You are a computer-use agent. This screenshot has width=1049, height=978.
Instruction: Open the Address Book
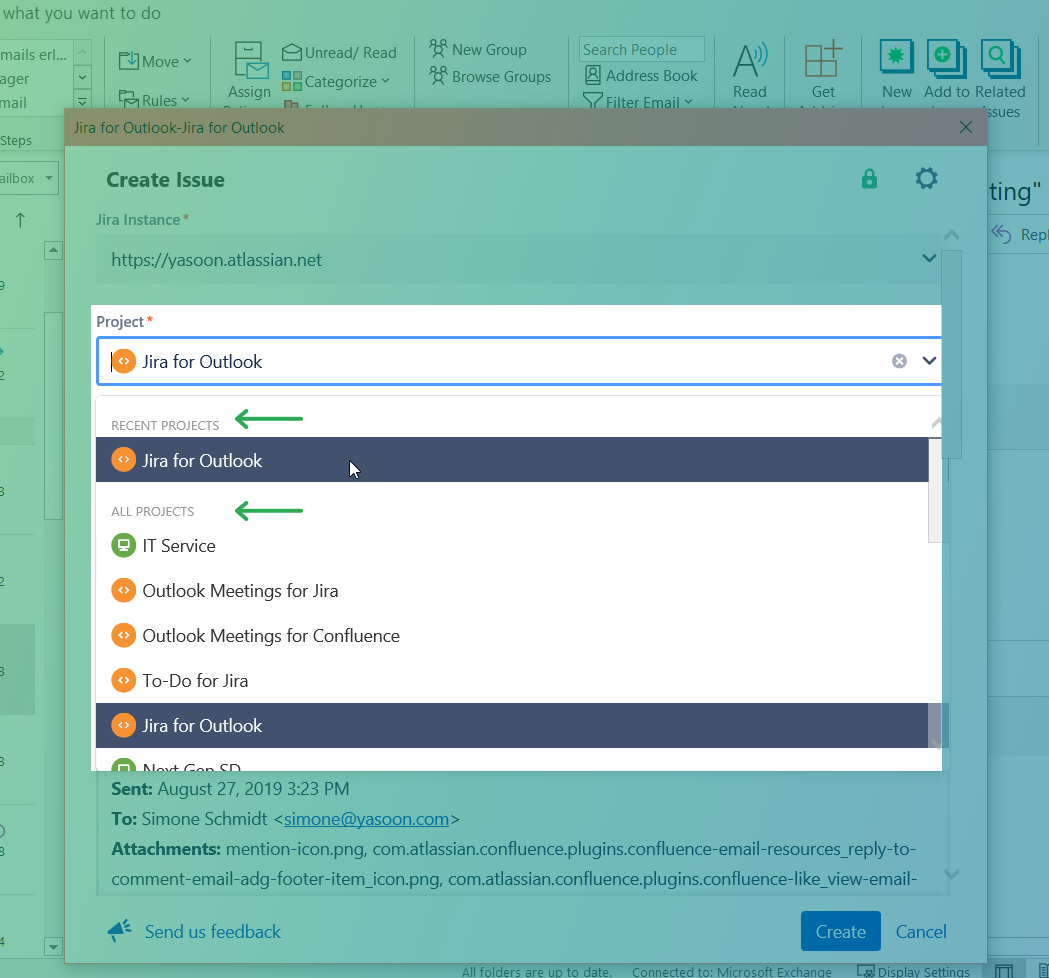(640, 75)
